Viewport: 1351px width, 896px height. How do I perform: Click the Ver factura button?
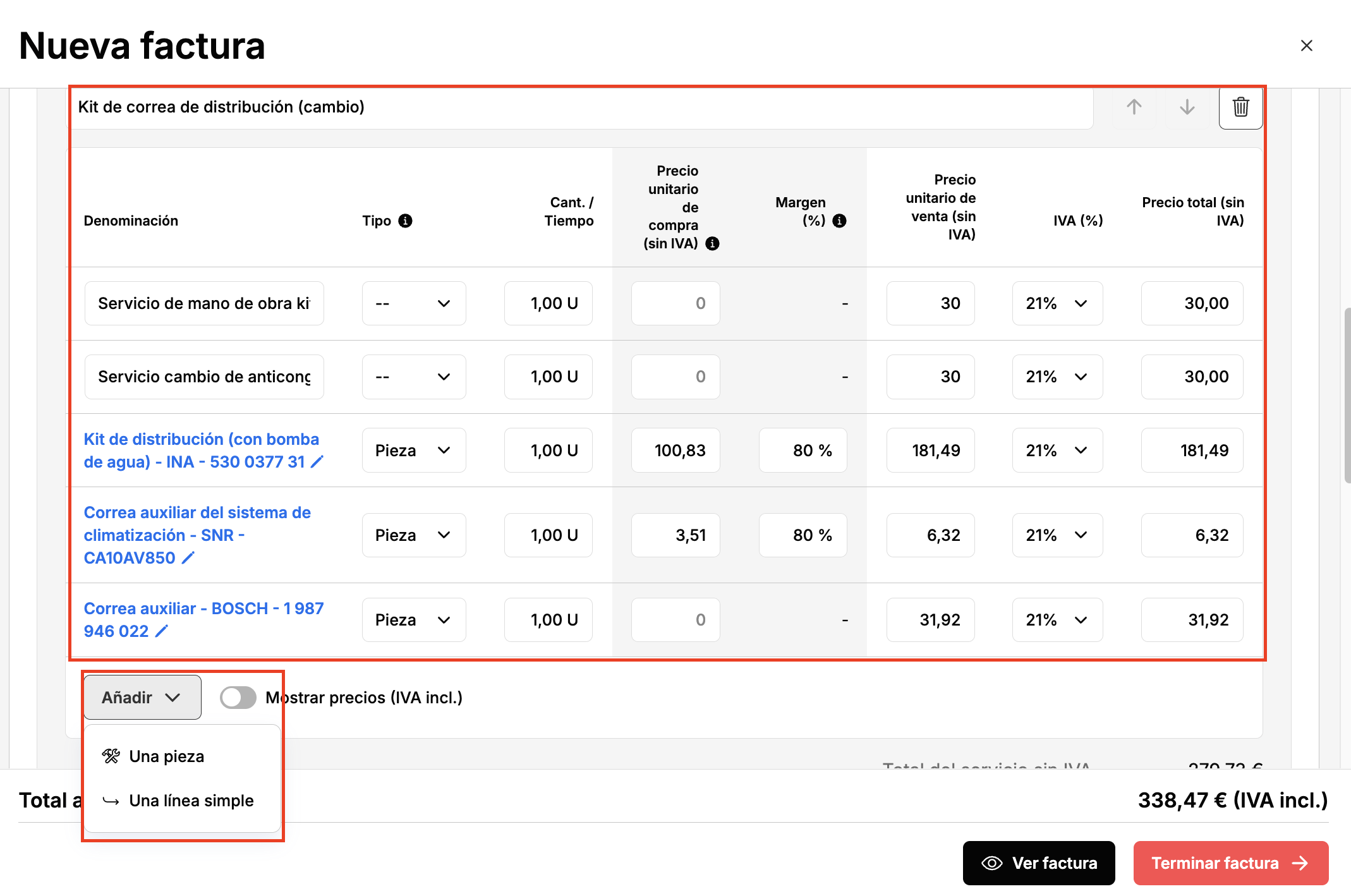click(1039, 863)
